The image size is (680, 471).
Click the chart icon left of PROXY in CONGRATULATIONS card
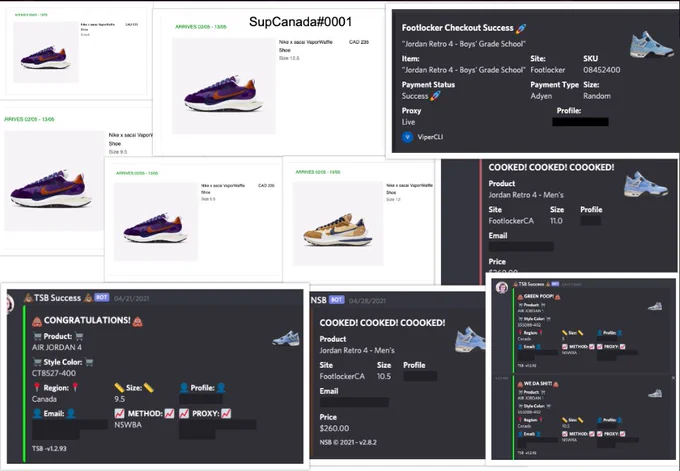click(184, 413)
